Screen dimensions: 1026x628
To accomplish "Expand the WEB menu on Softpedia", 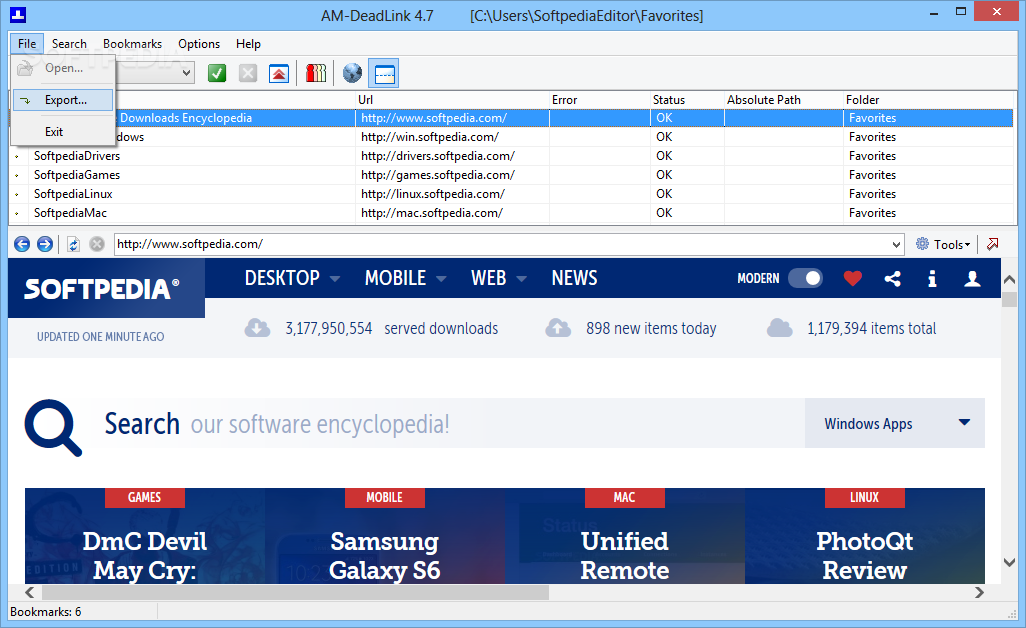I will (x=499, y=278).
